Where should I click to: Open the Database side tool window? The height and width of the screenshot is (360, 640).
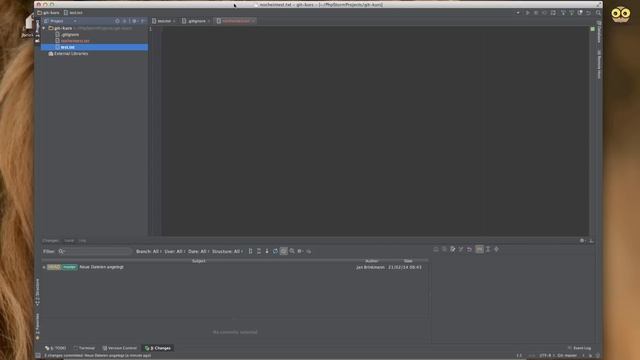pyautogui.click(x=599, y=32)
